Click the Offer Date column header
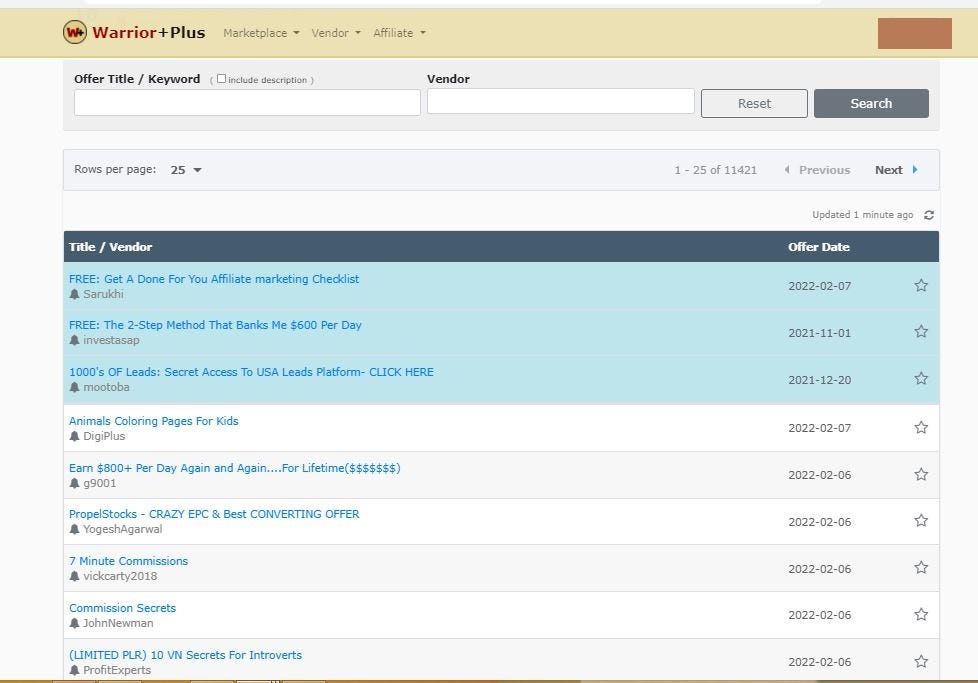This screenshot has width=978, height=683. (818, 247)
